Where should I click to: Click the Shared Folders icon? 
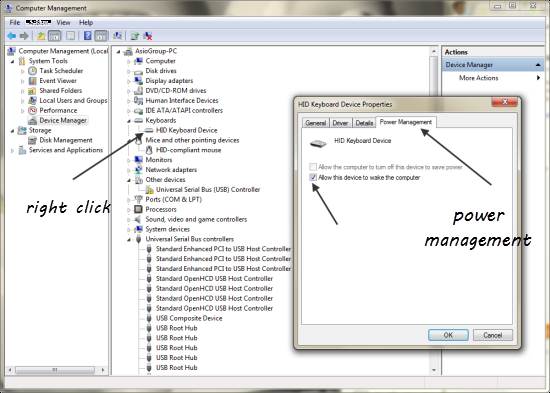[32, 91]
